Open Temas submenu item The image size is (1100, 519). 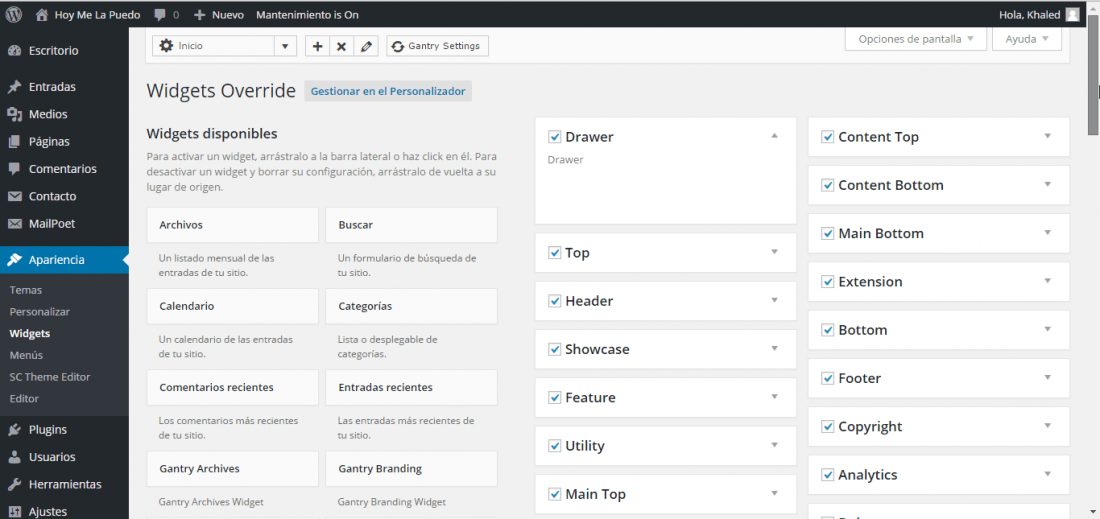(26, 290)
